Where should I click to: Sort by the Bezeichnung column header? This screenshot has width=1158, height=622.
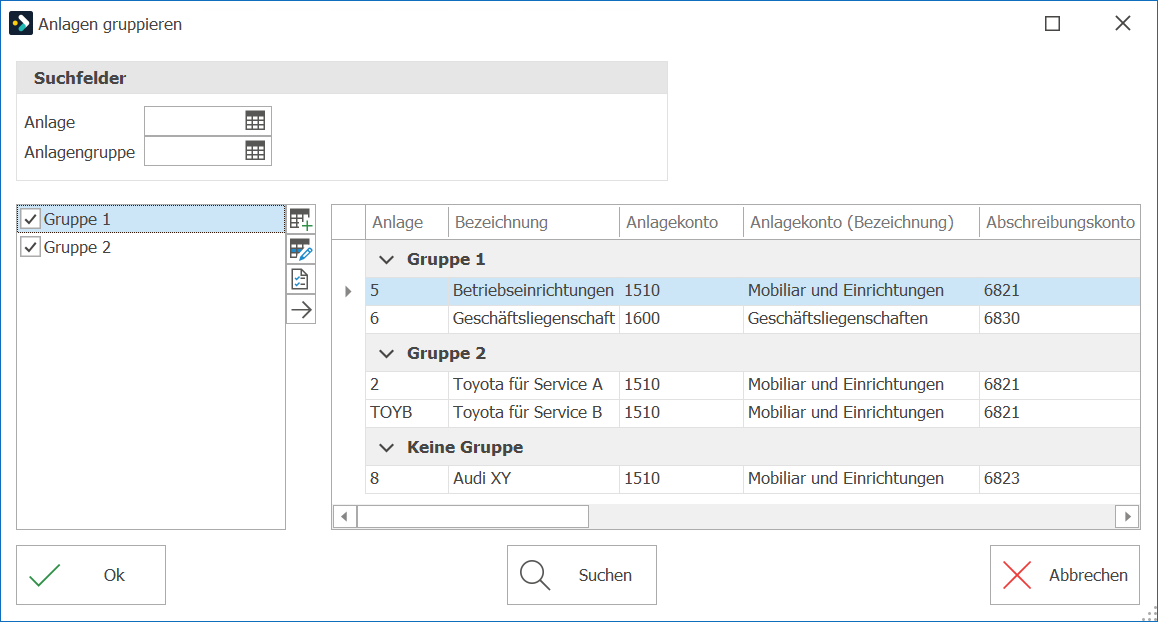[534, 222]
